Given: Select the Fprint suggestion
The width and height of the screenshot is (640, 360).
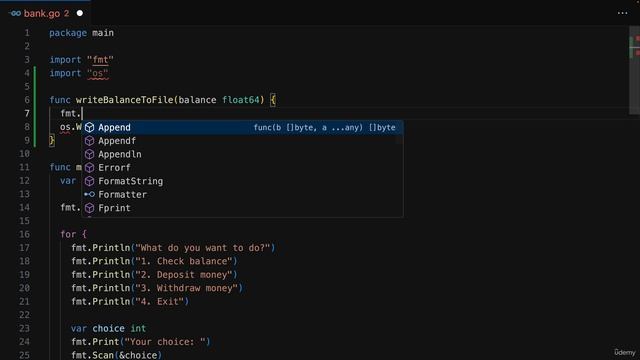Looking at the screenshot, I should [242, 208].
